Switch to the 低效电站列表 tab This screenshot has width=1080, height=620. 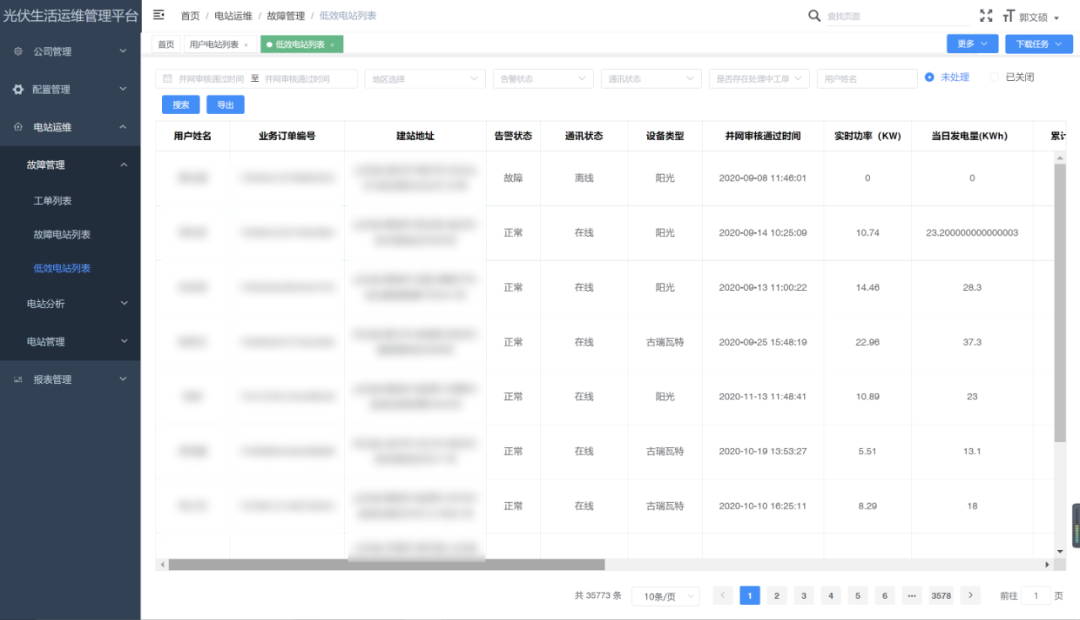point(300,44)
